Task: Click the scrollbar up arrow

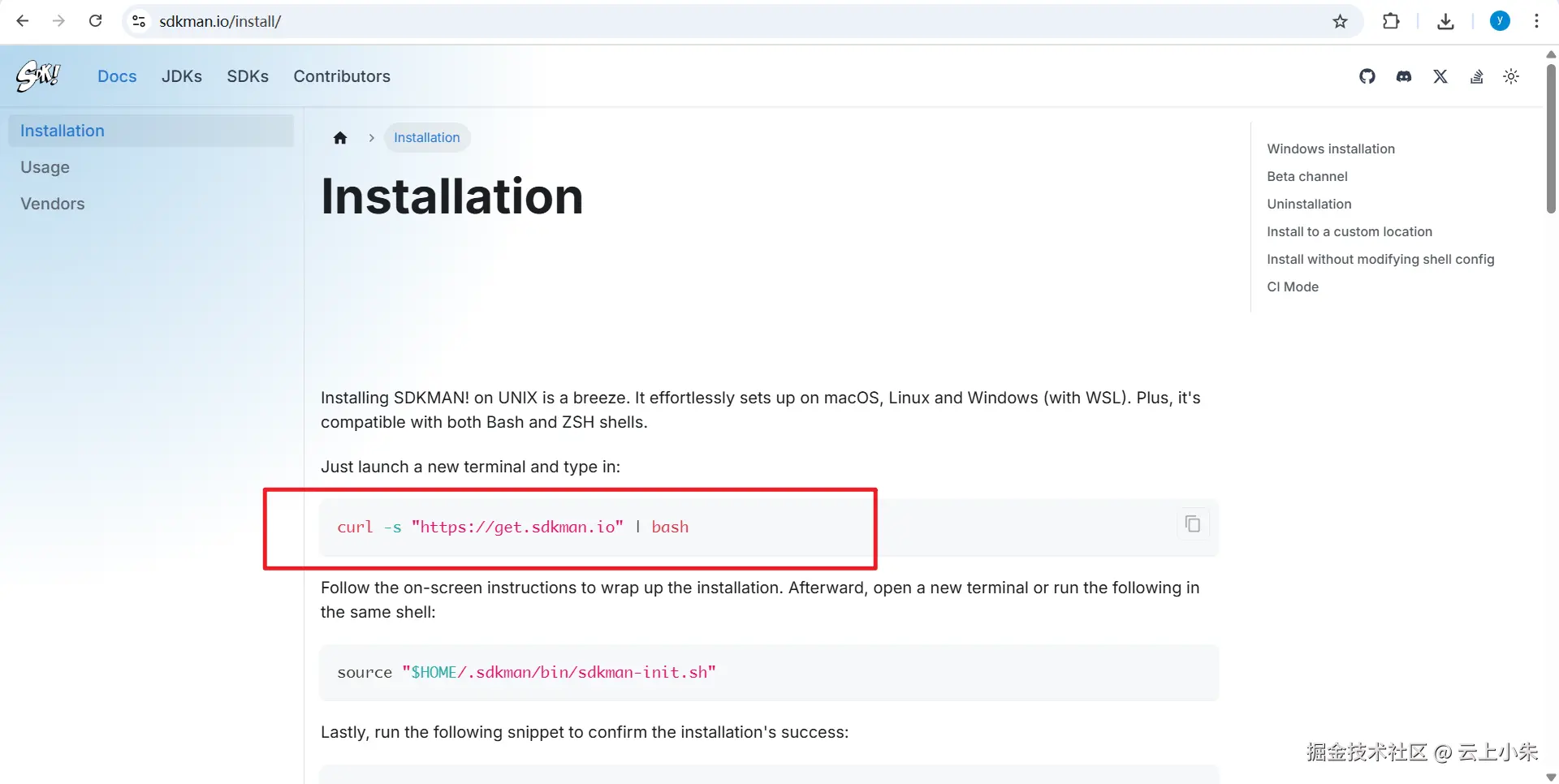Action: (1551, 54)
